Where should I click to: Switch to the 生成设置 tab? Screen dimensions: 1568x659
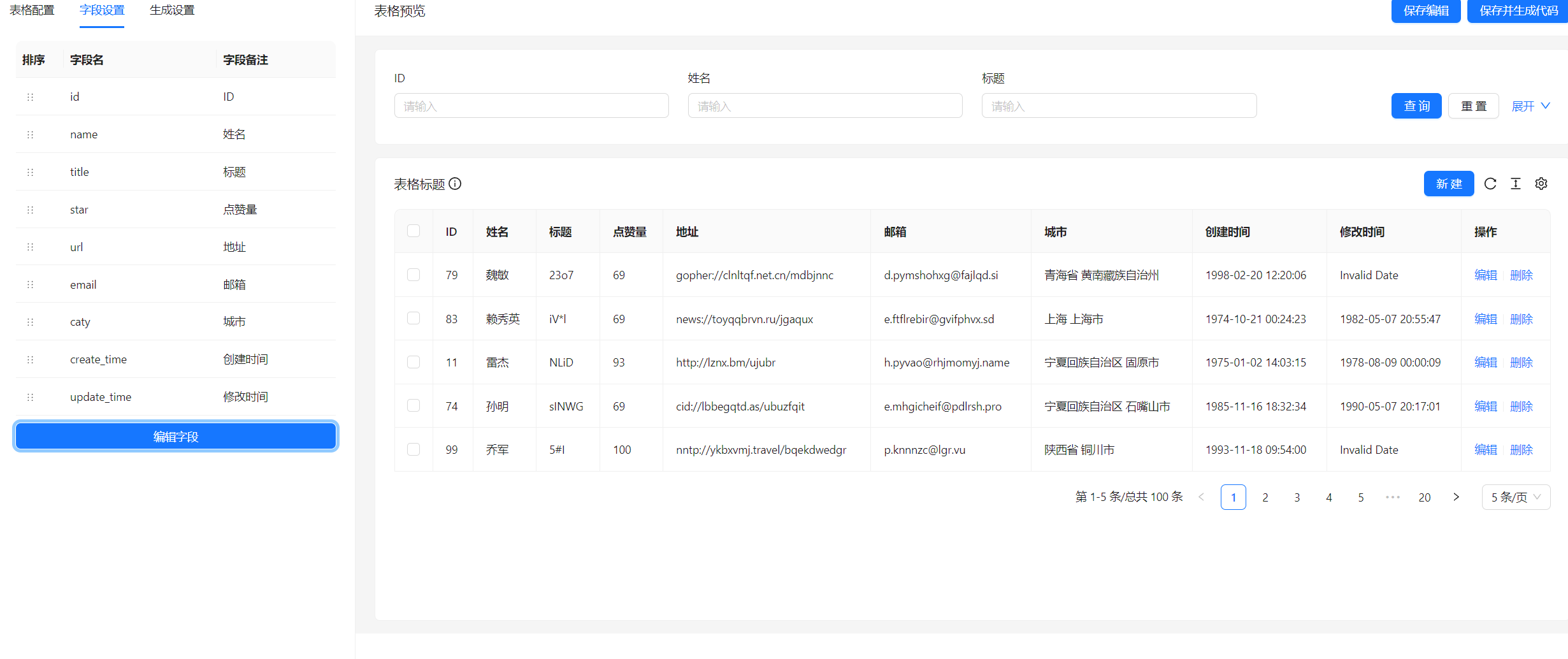point(172,11)
